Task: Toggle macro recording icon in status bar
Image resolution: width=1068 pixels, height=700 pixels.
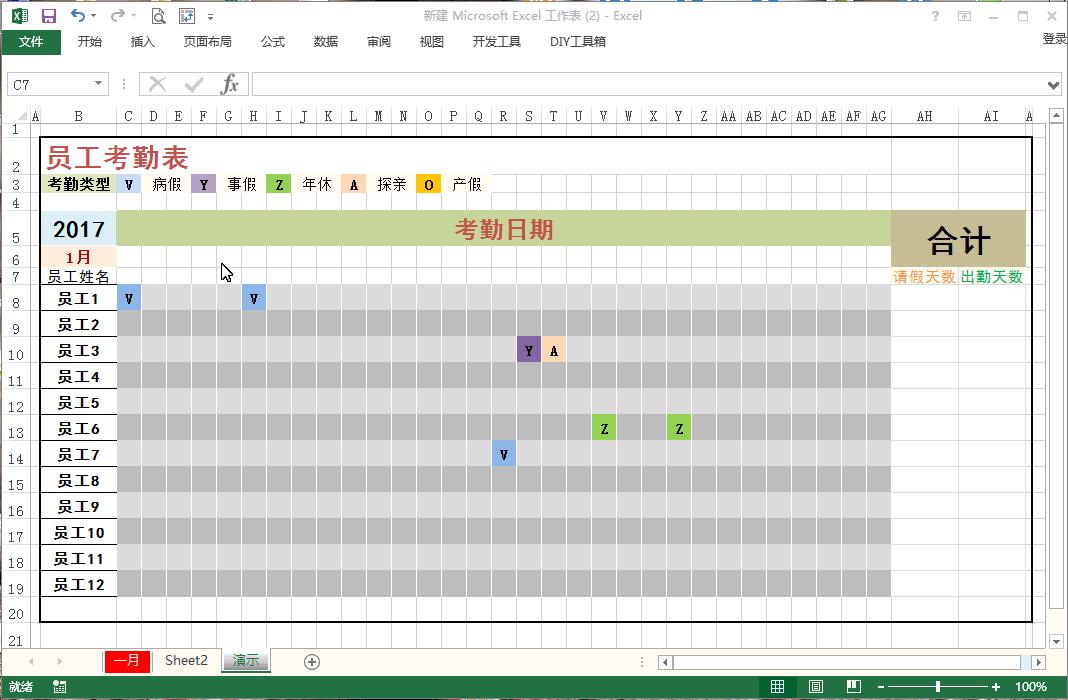Action: coord(57,687)
